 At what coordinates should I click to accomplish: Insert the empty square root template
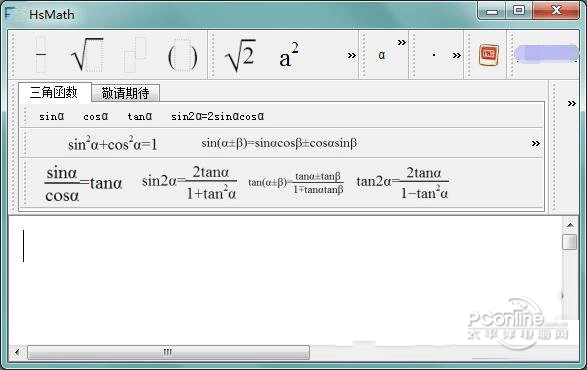coord(87,55)
